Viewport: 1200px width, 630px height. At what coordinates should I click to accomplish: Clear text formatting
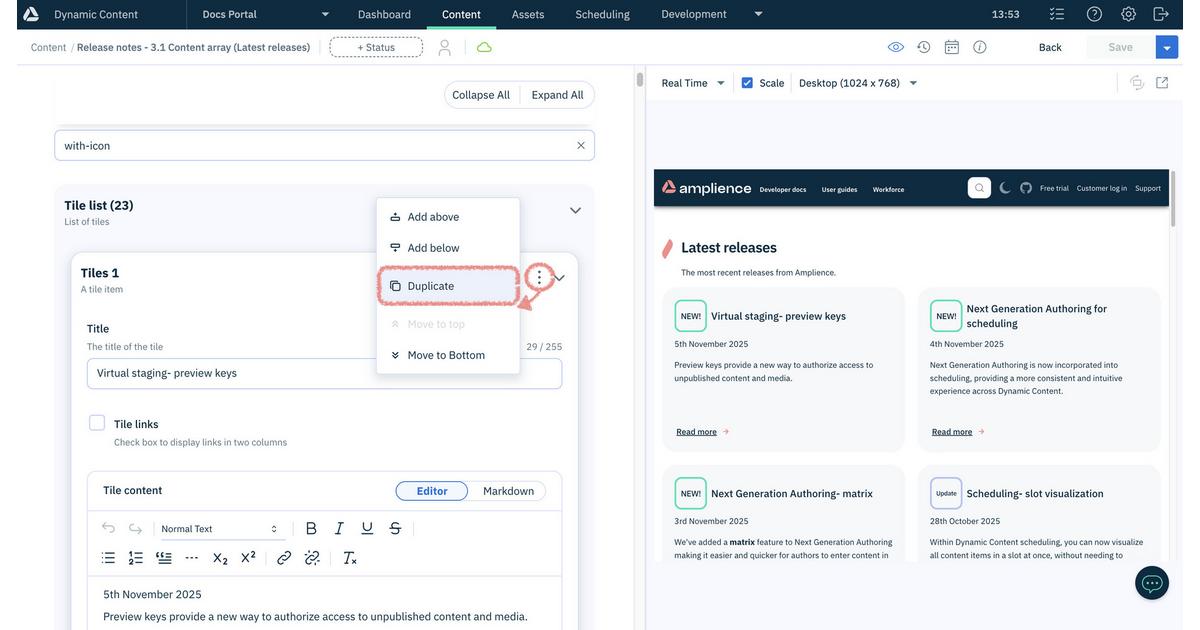(x=349, y=558)
